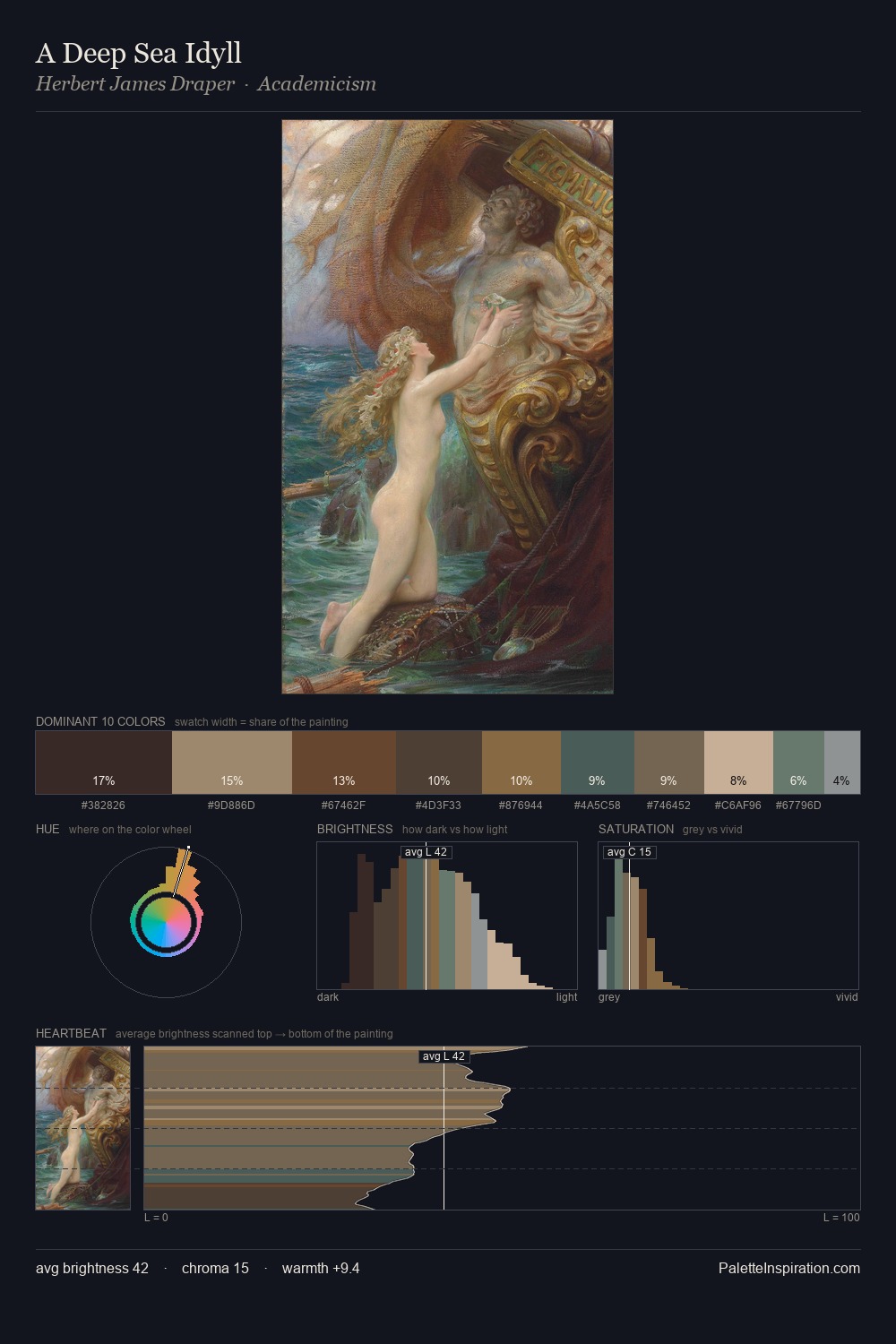Click hex code #67796D

coord(798,806)
